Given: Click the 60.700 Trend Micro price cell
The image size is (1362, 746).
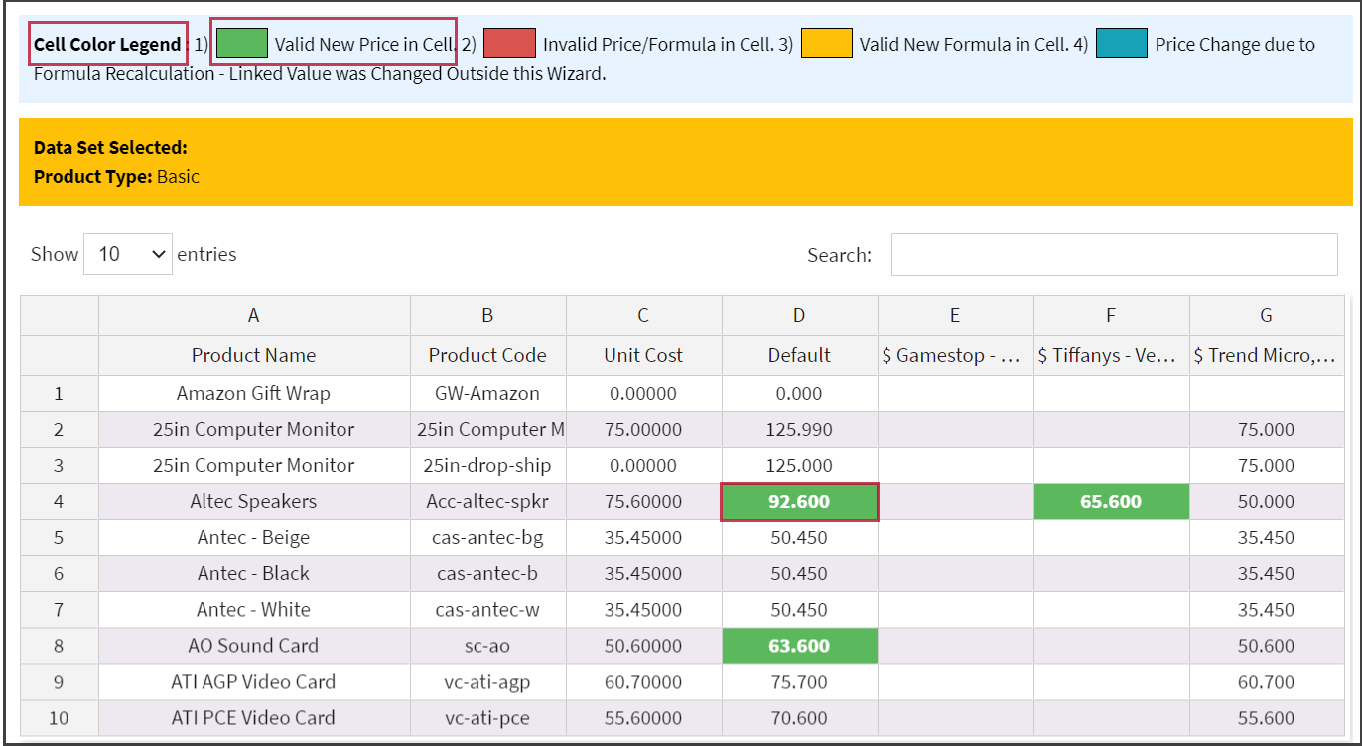Looking at the screenshot, I should point(1267,682).
